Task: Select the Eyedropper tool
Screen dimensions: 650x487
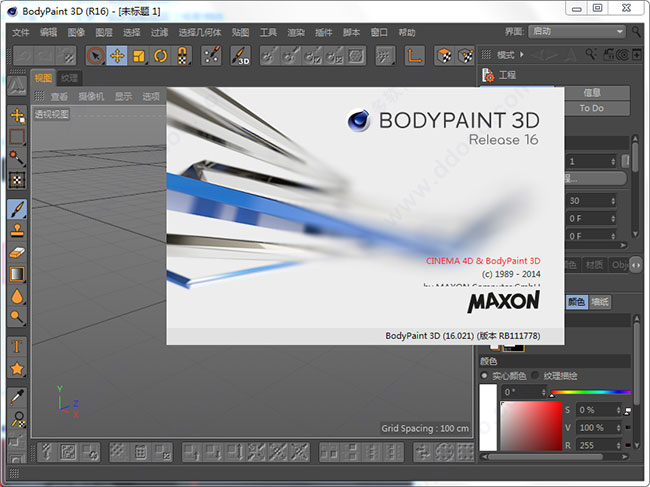Action: [17, 397]
